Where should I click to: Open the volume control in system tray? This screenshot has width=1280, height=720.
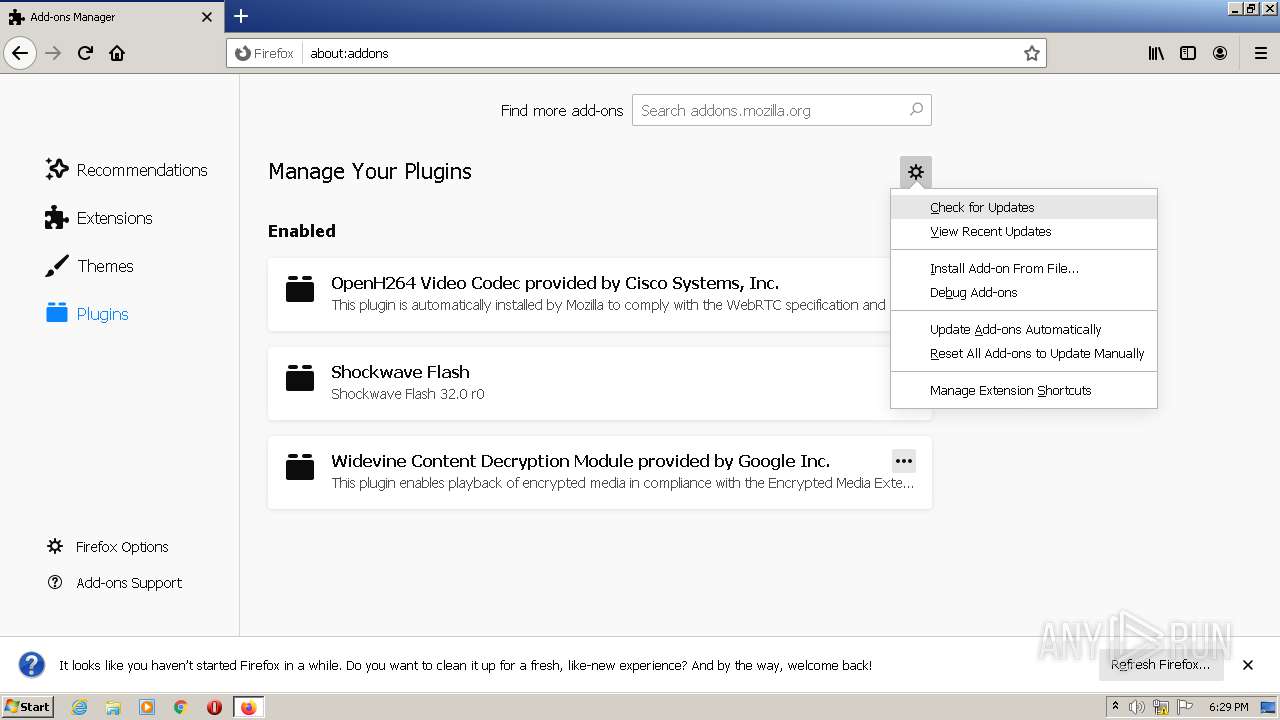pos(1137,707)
